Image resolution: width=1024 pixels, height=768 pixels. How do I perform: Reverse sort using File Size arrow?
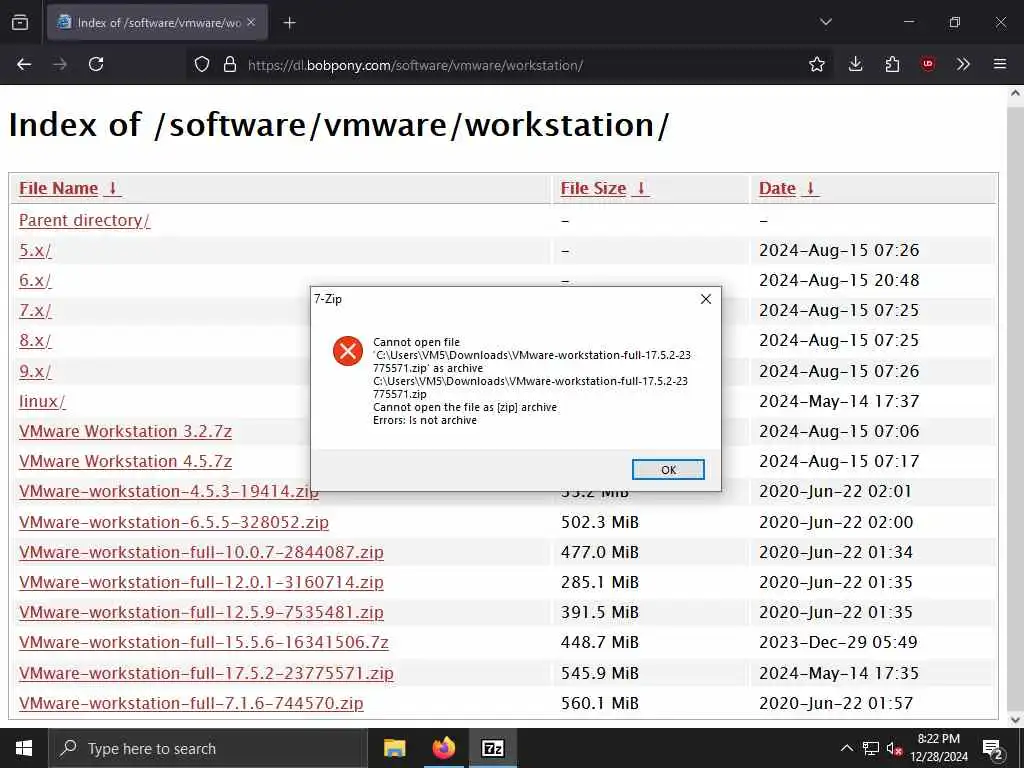click(641, 188)
